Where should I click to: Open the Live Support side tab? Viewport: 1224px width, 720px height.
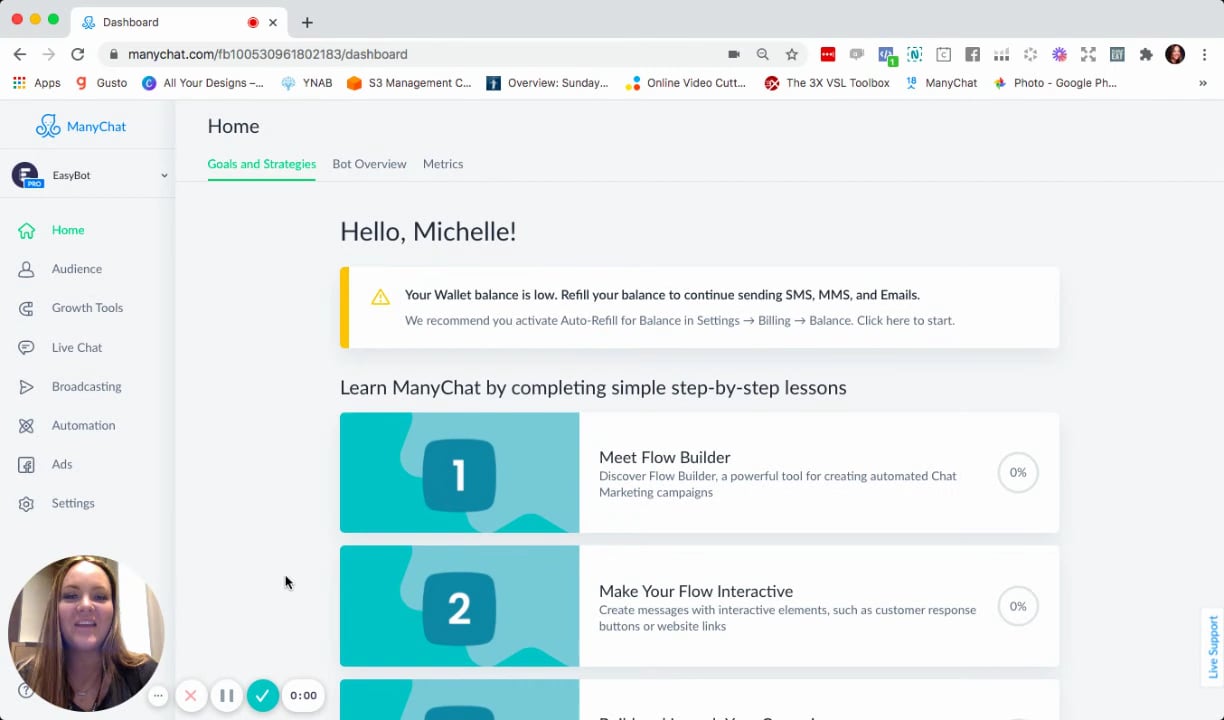point(1212,647)
